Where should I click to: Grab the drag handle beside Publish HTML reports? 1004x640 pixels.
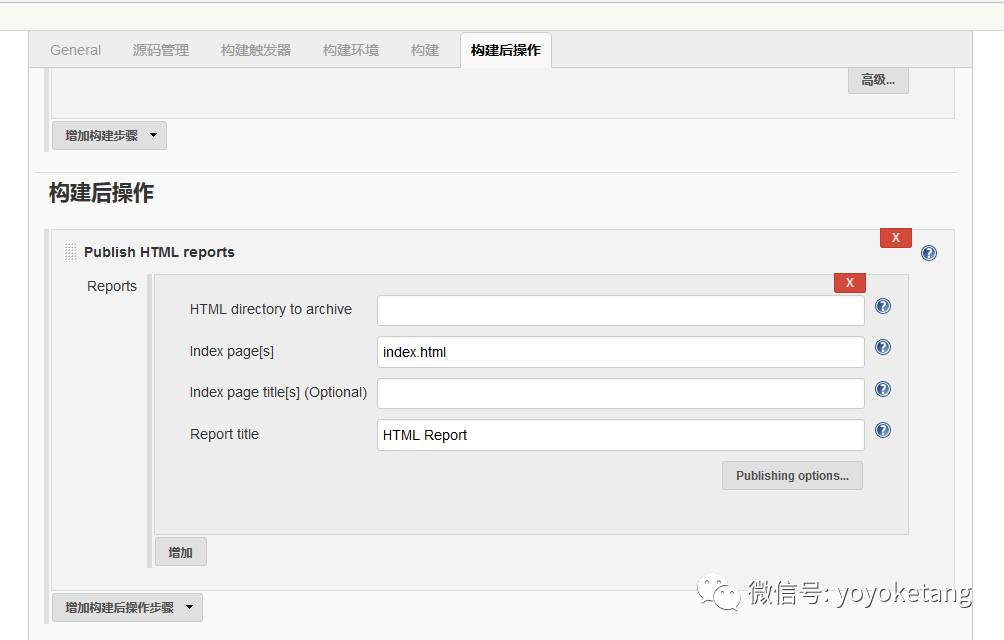pos(70,252)
